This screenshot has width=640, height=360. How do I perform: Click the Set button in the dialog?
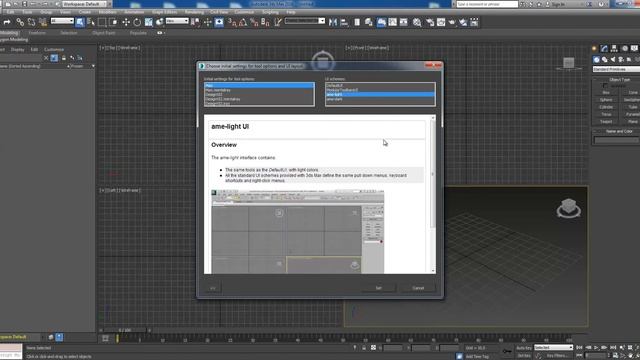pos(378,288)
